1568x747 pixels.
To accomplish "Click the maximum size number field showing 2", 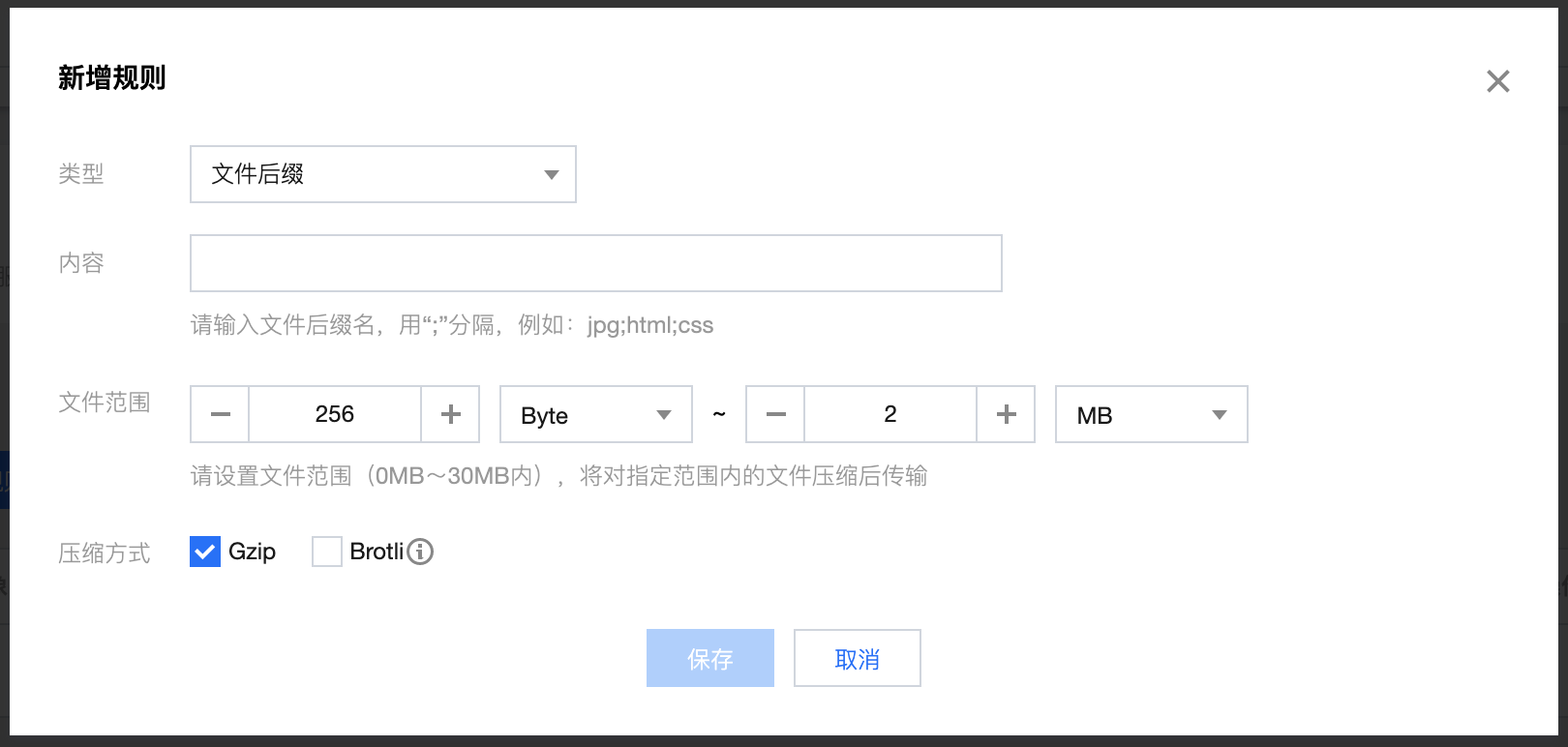I will [x=890, y=414].
